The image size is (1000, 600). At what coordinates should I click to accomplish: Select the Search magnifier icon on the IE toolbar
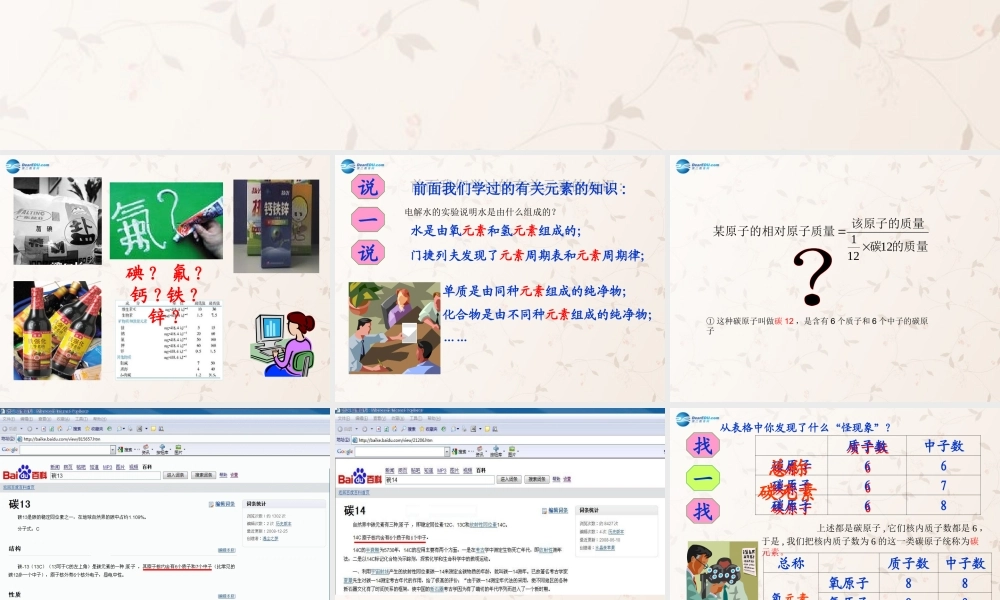[x=69, y=428]
